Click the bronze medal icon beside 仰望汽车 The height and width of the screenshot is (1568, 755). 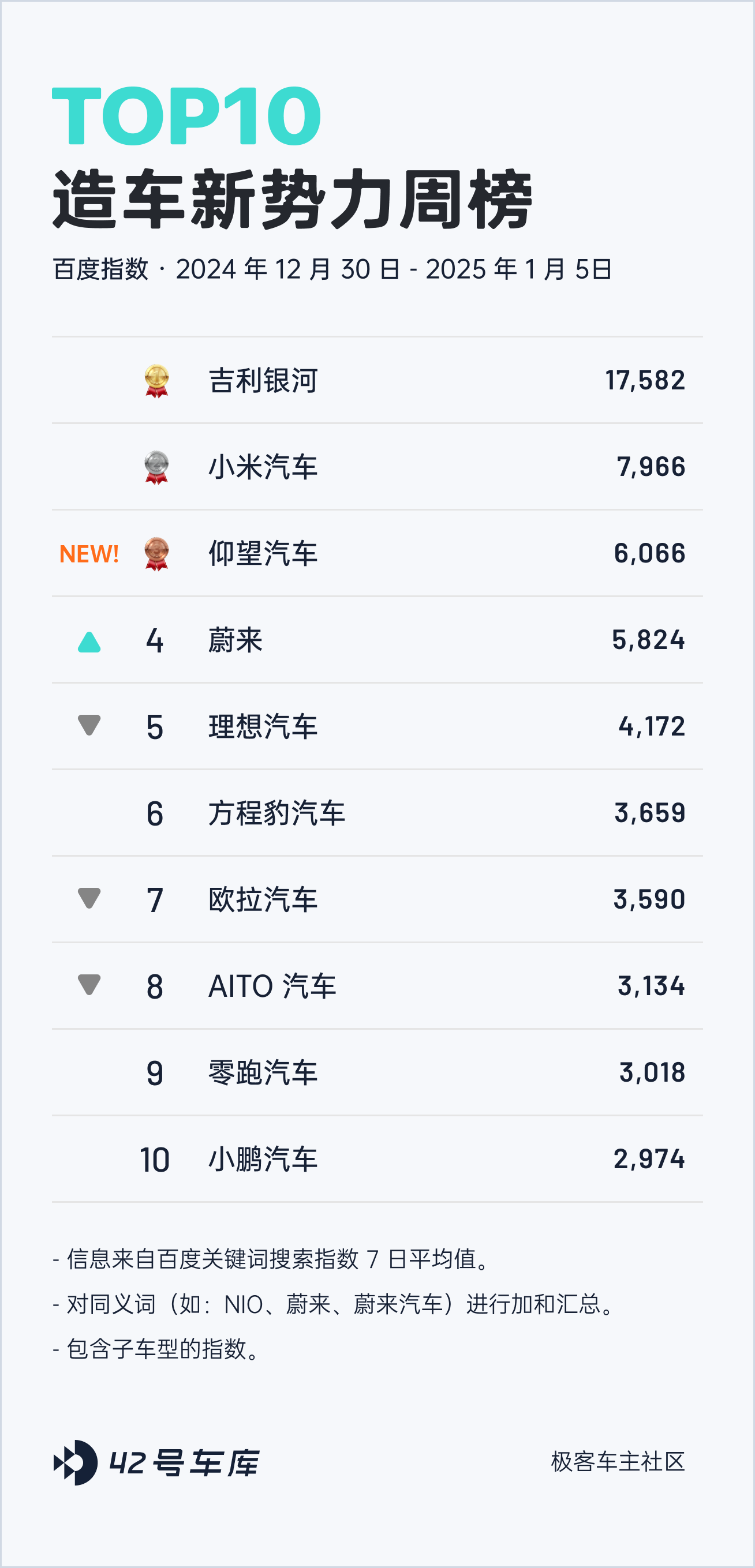tap(156, 554)
